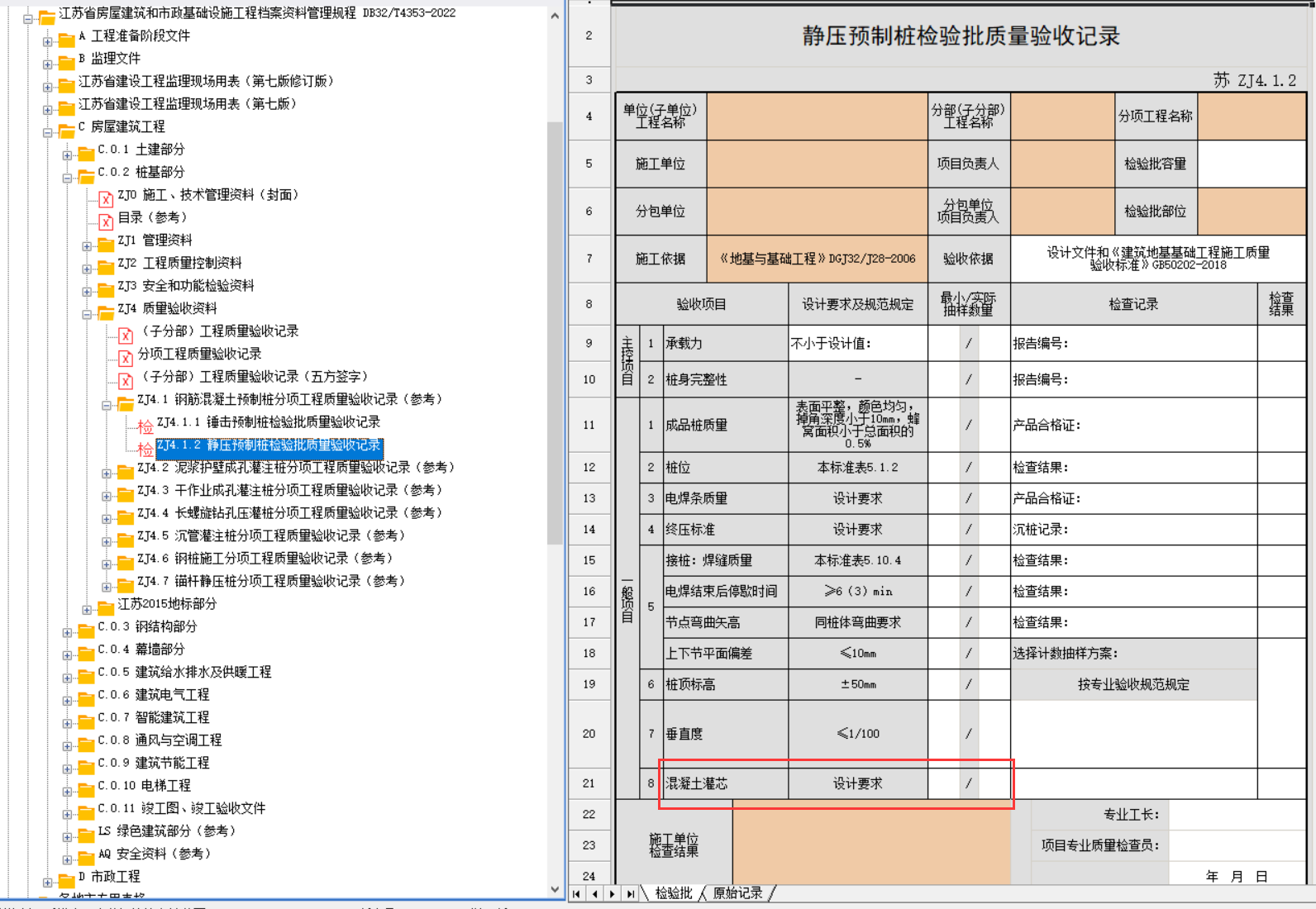
Task: Click the red 检 icon beside ZJ4.1.1
Action: [145, 426]
